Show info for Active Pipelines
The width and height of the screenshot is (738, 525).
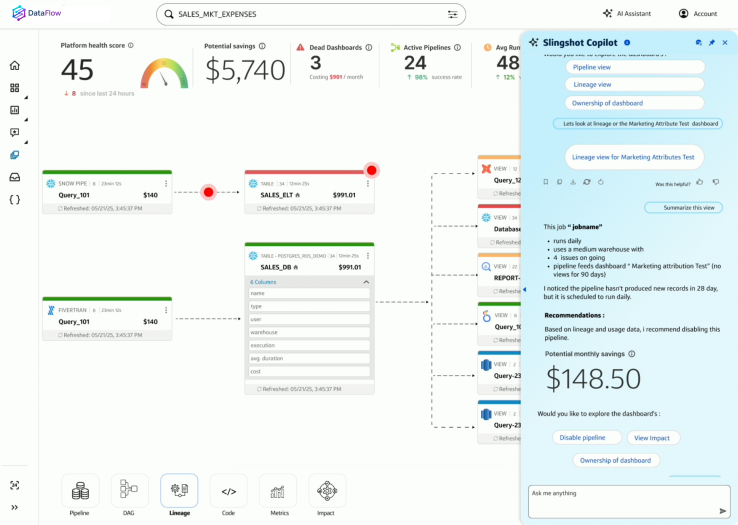[457, 47]
